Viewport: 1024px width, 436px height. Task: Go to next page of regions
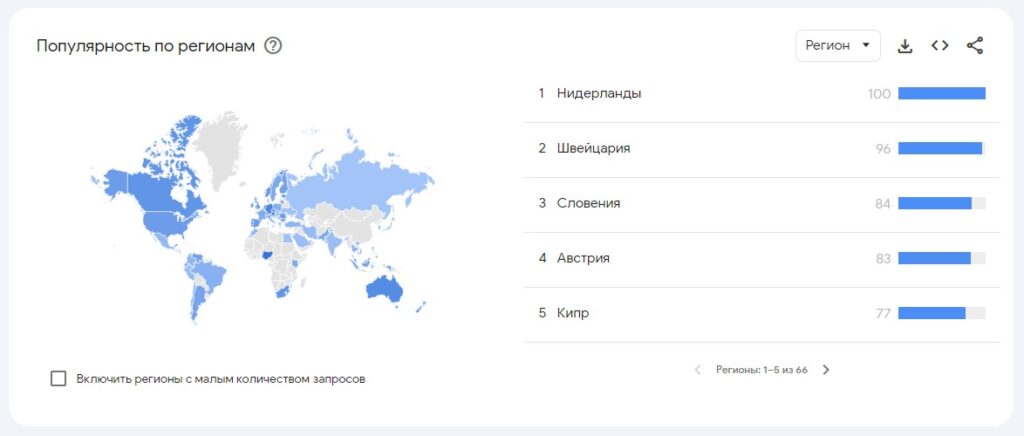(x=826, y=370)
